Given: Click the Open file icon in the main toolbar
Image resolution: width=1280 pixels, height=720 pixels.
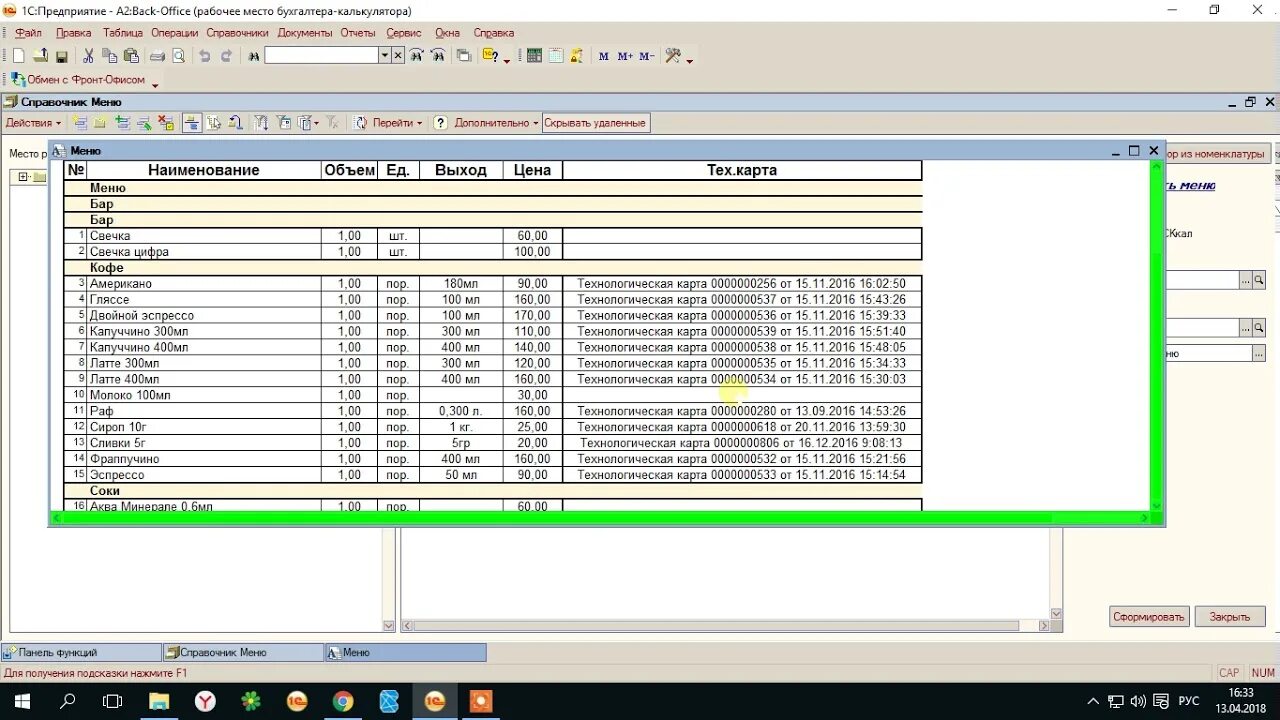Looking at the screenshot, I should pyautogui.click(x=40, y=56).
